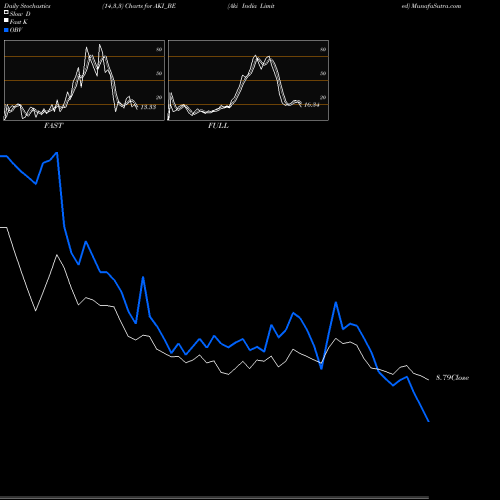Click the 20 level label on FAST chart
Viewport: 500px width, 500px height.
tap(159, 97)
